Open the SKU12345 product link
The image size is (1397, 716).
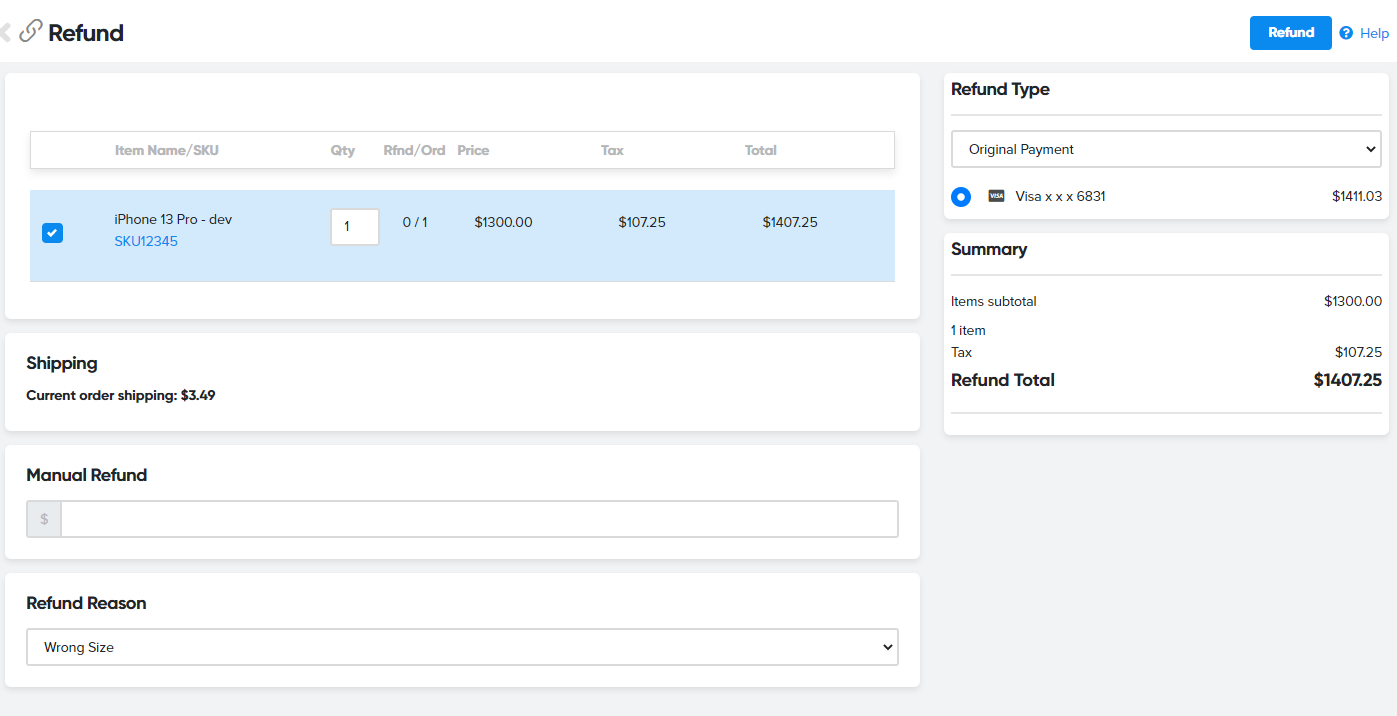(146, 241)
